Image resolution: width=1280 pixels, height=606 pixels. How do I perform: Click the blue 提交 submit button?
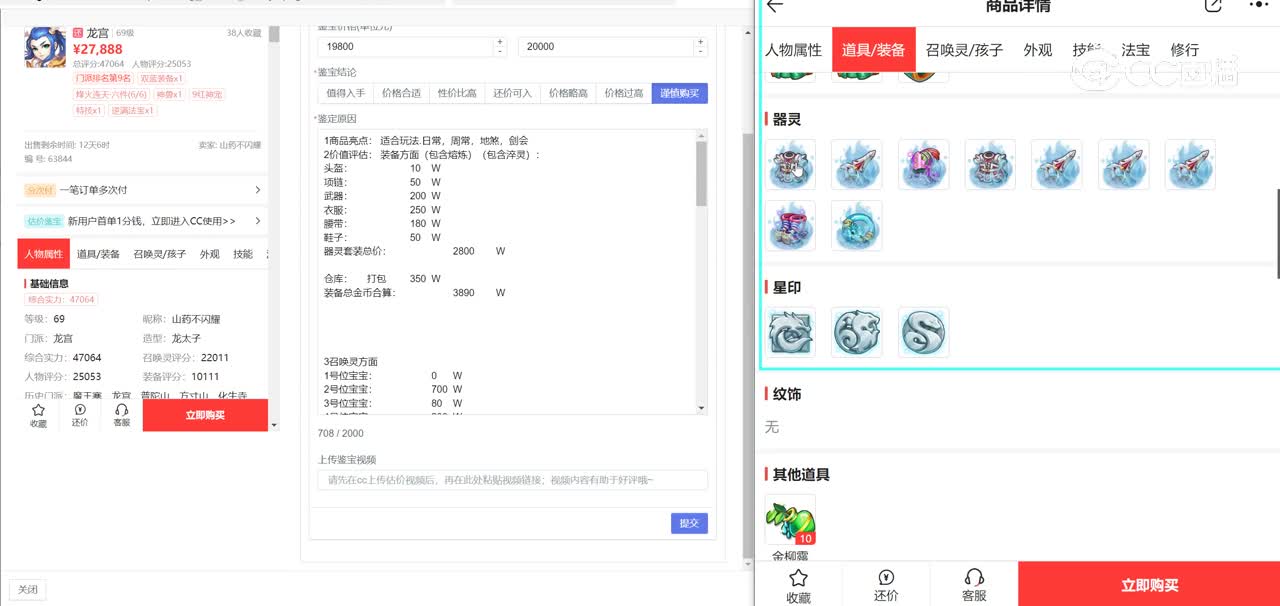[x=689, y=523]
